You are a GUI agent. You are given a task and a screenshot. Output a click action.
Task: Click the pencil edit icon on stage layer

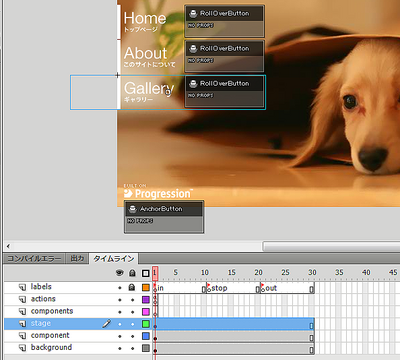106,323
